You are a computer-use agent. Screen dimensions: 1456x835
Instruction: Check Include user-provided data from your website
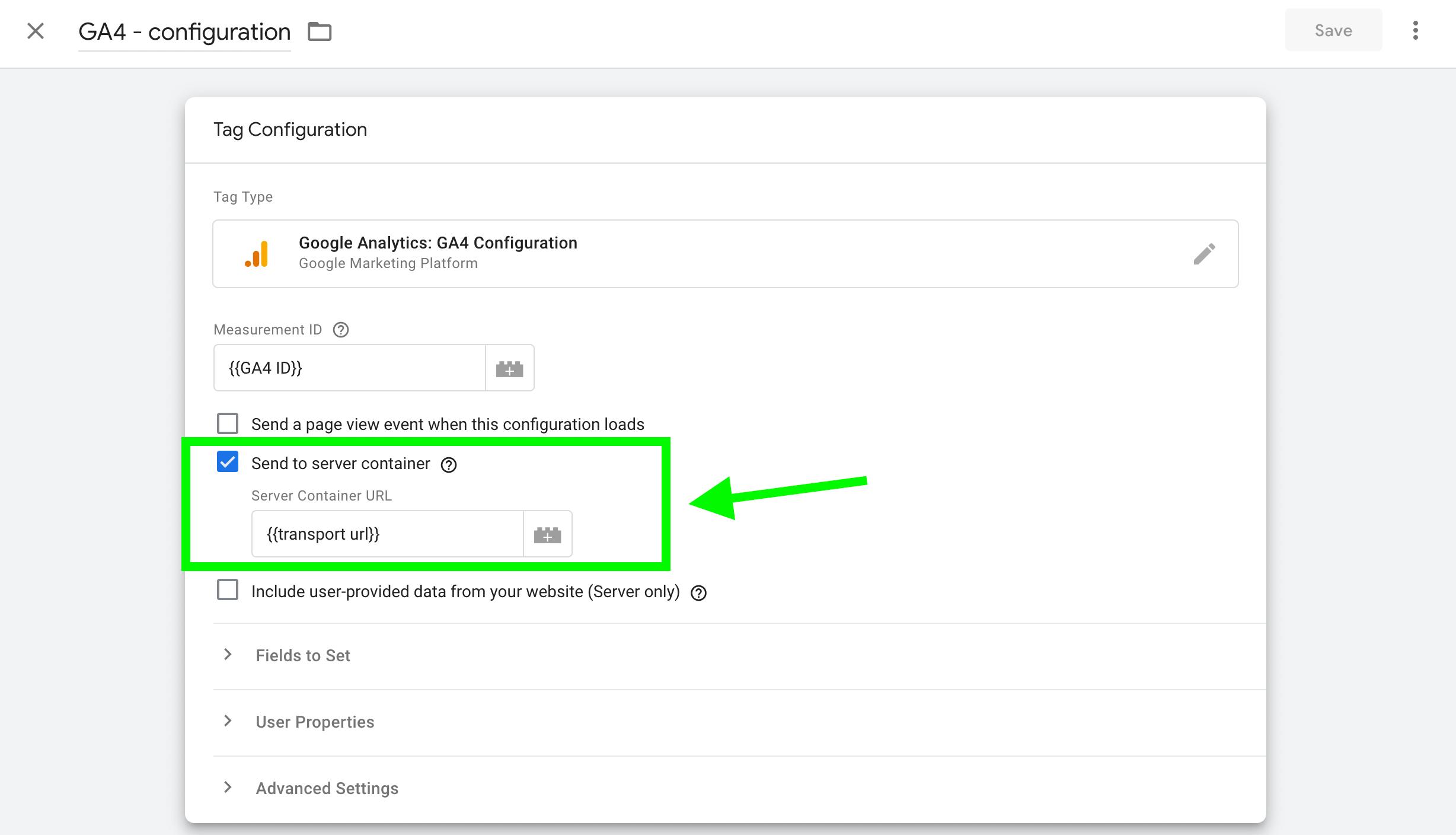pyautogui.click(x=228, y=590)
